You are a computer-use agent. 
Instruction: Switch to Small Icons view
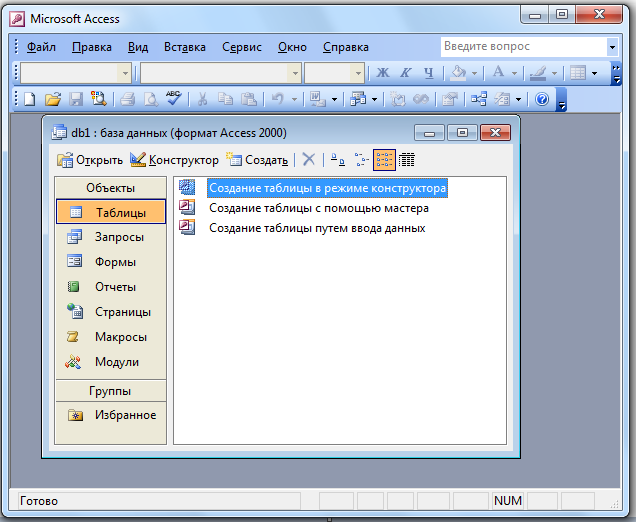pos(361,160)
